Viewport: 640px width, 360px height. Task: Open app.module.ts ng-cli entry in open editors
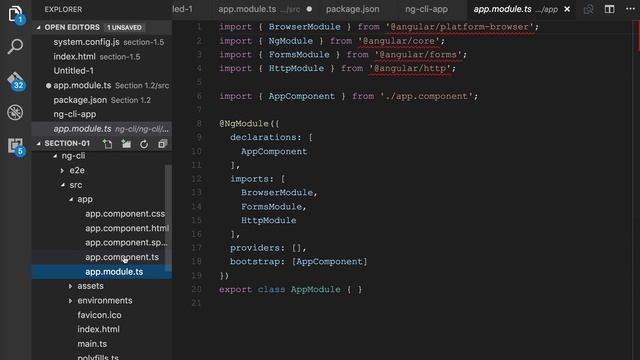[x=102, y=129]
